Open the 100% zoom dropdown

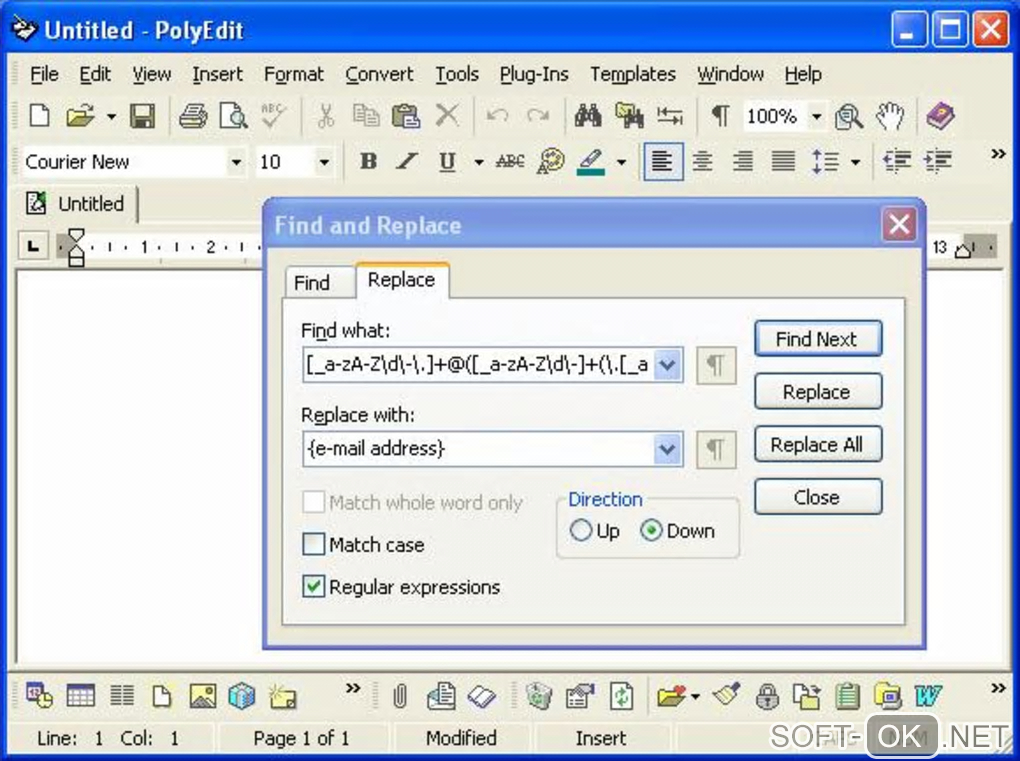816,116
